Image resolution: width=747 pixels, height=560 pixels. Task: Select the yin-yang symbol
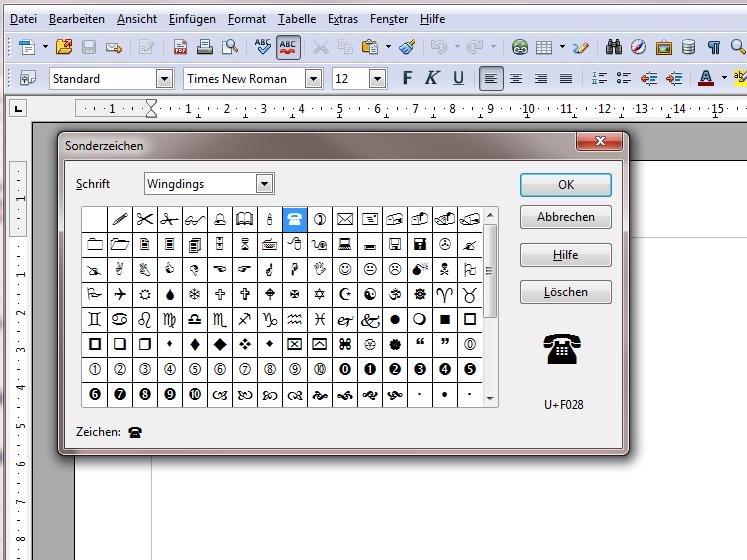click(370, 294)
